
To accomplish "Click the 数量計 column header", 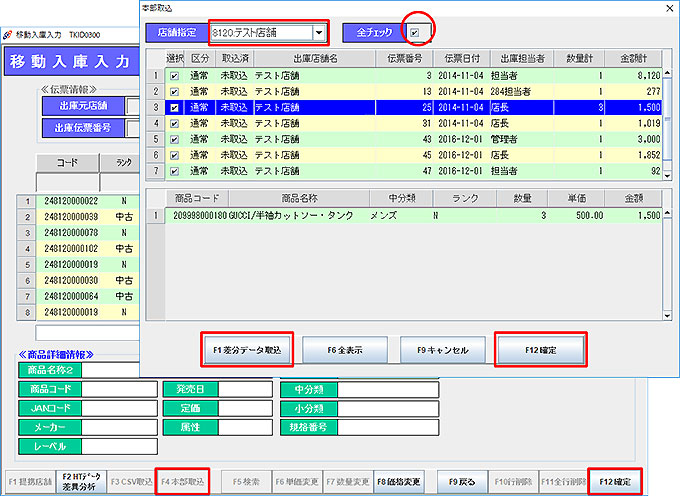I will pyautogui.click(x=579, y=59).
